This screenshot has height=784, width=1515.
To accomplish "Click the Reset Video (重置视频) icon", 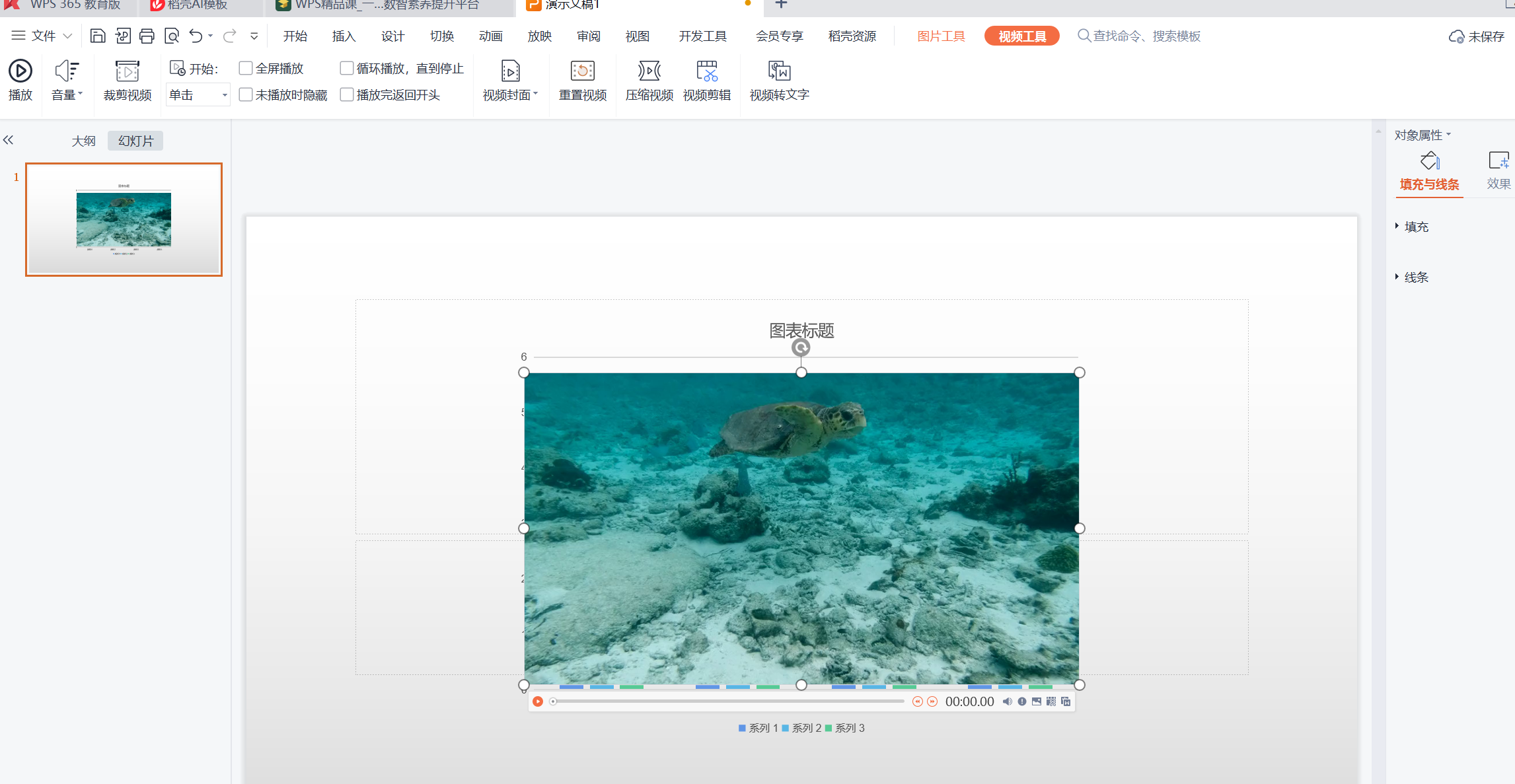I will [x=582, y=71].
